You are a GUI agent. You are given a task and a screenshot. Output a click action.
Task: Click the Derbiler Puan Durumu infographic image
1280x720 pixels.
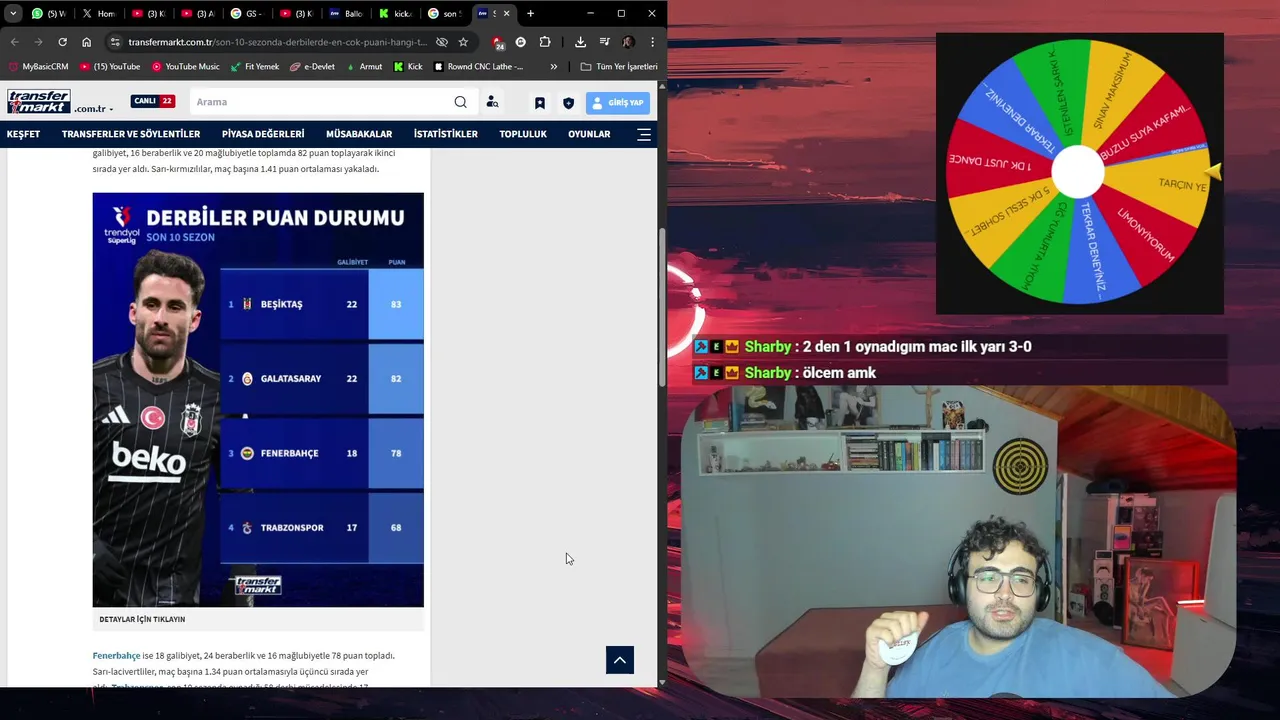pyautogui.click(x=258, y=399)
